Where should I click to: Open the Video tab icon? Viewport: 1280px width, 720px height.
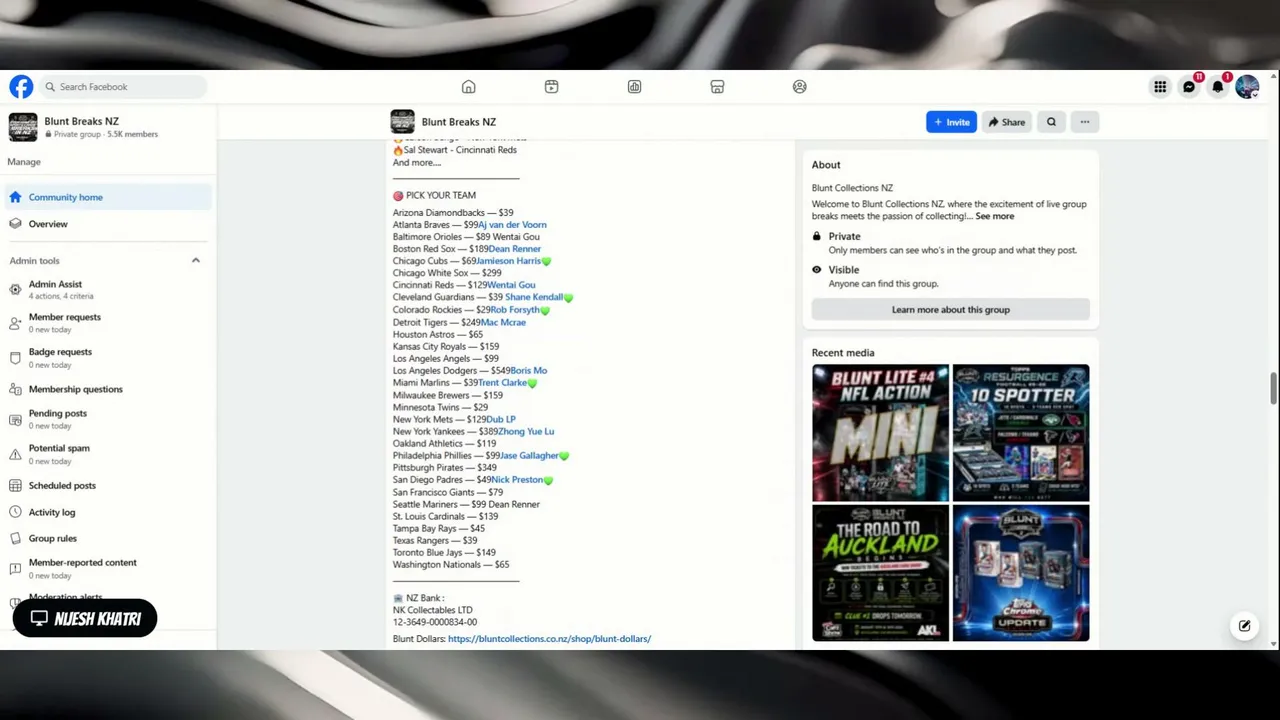pos(551,87)
